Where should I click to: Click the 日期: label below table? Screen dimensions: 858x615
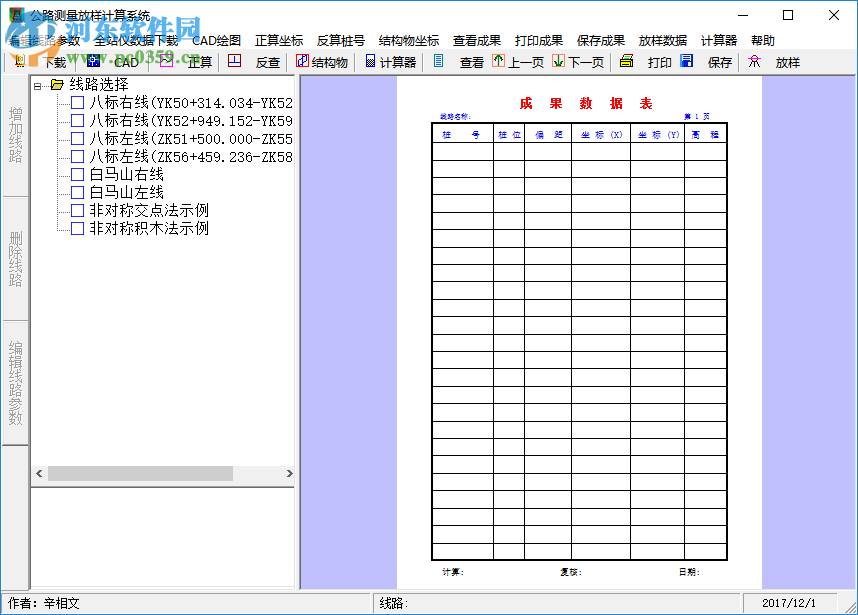(x=689, y=572)
